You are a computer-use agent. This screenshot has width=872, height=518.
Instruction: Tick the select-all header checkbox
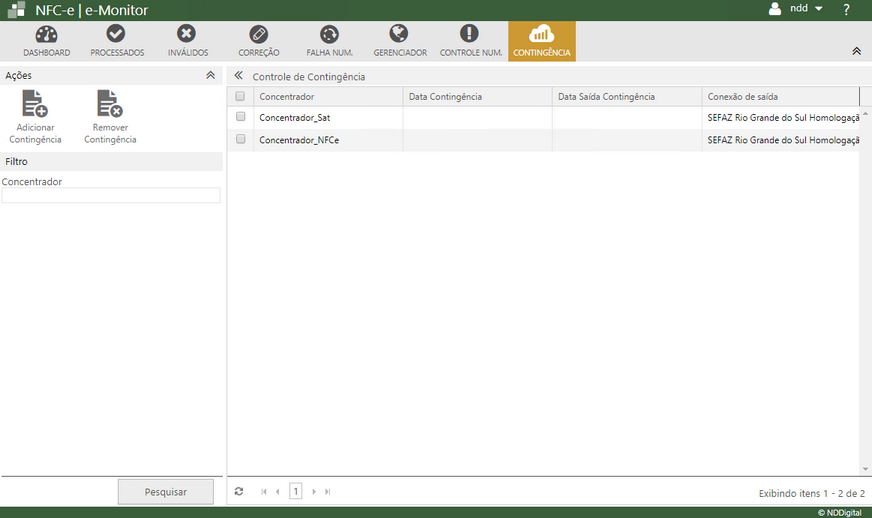240,97
